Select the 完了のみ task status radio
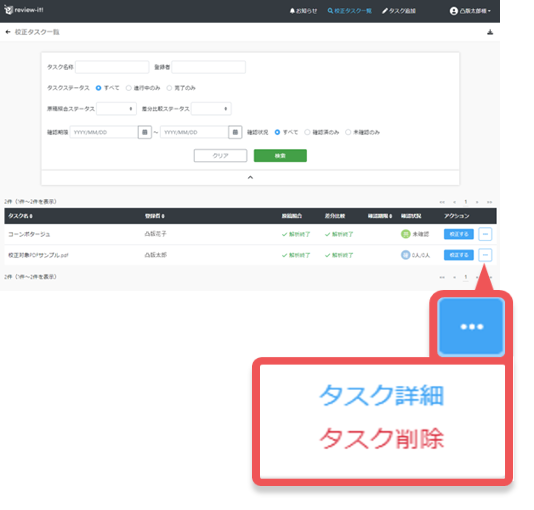The image size is (534, 510). point(169,88)
